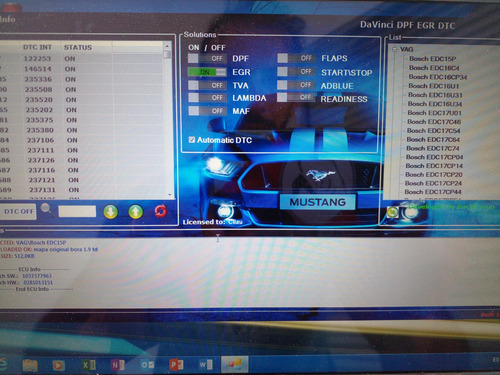
Task: Select Bosch EDC17C74 in the list
Action: pos(433,148)
